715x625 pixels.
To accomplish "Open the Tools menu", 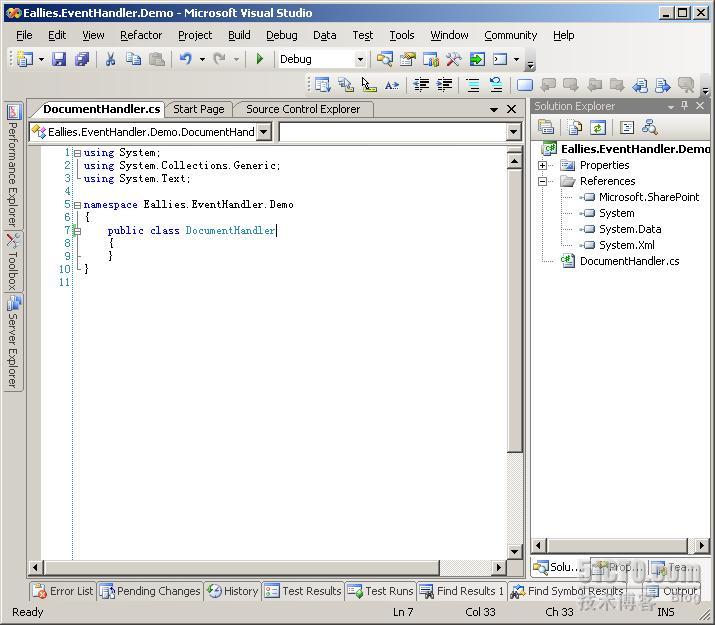I will click(x=402, y=35).
